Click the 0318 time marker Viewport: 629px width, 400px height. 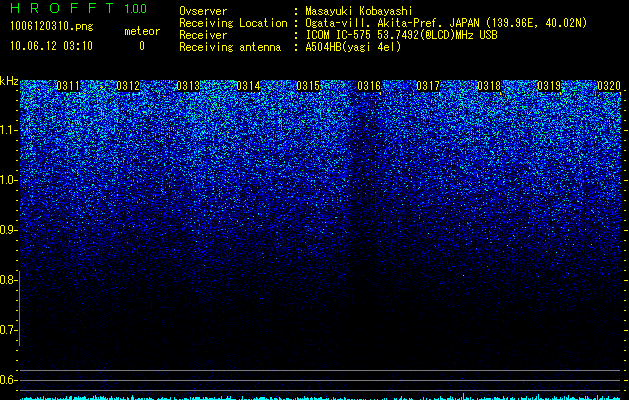coord(489,86)
